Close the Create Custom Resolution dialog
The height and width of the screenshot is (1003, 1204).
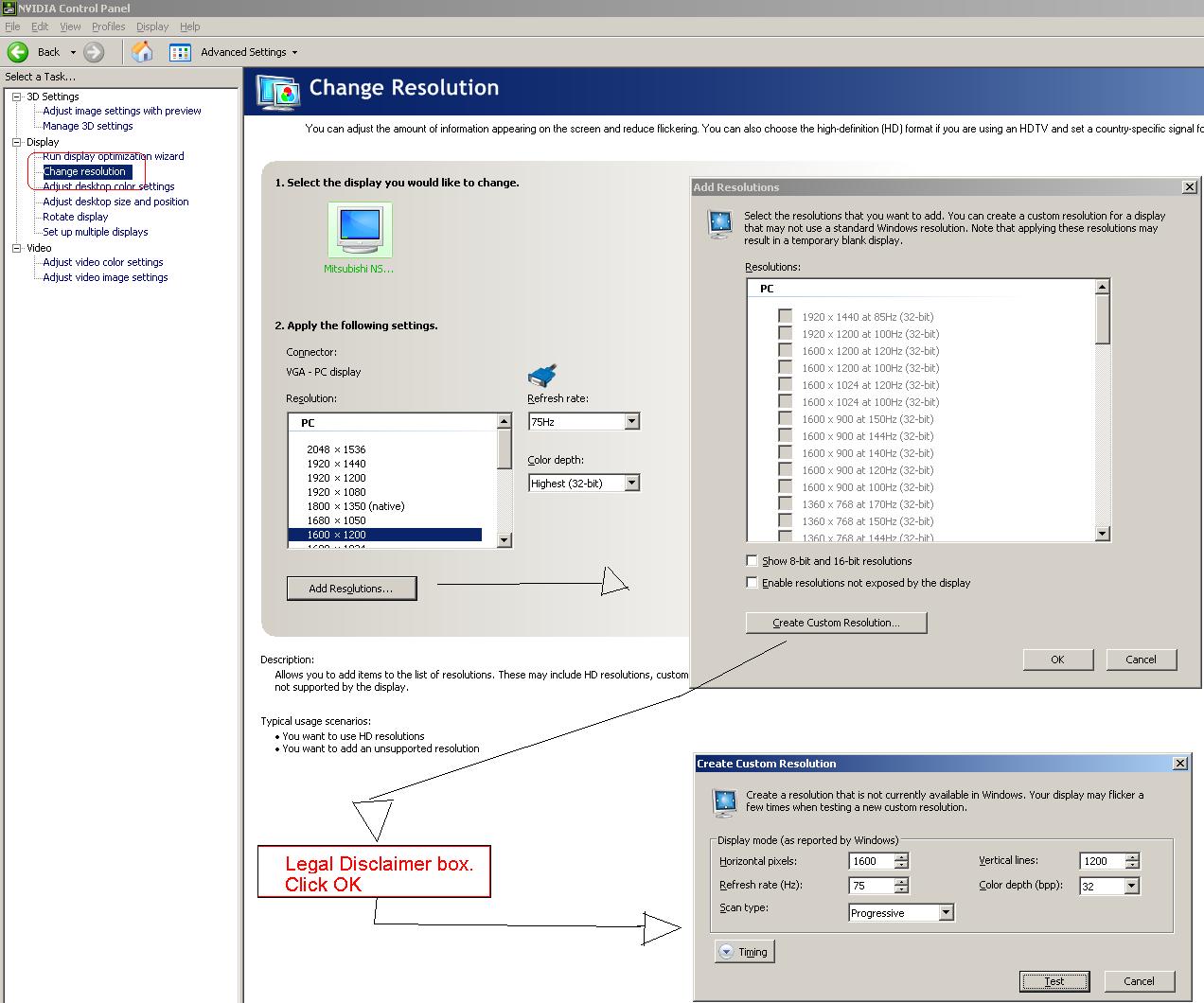pyautogui.click(x=1180, y=764)
